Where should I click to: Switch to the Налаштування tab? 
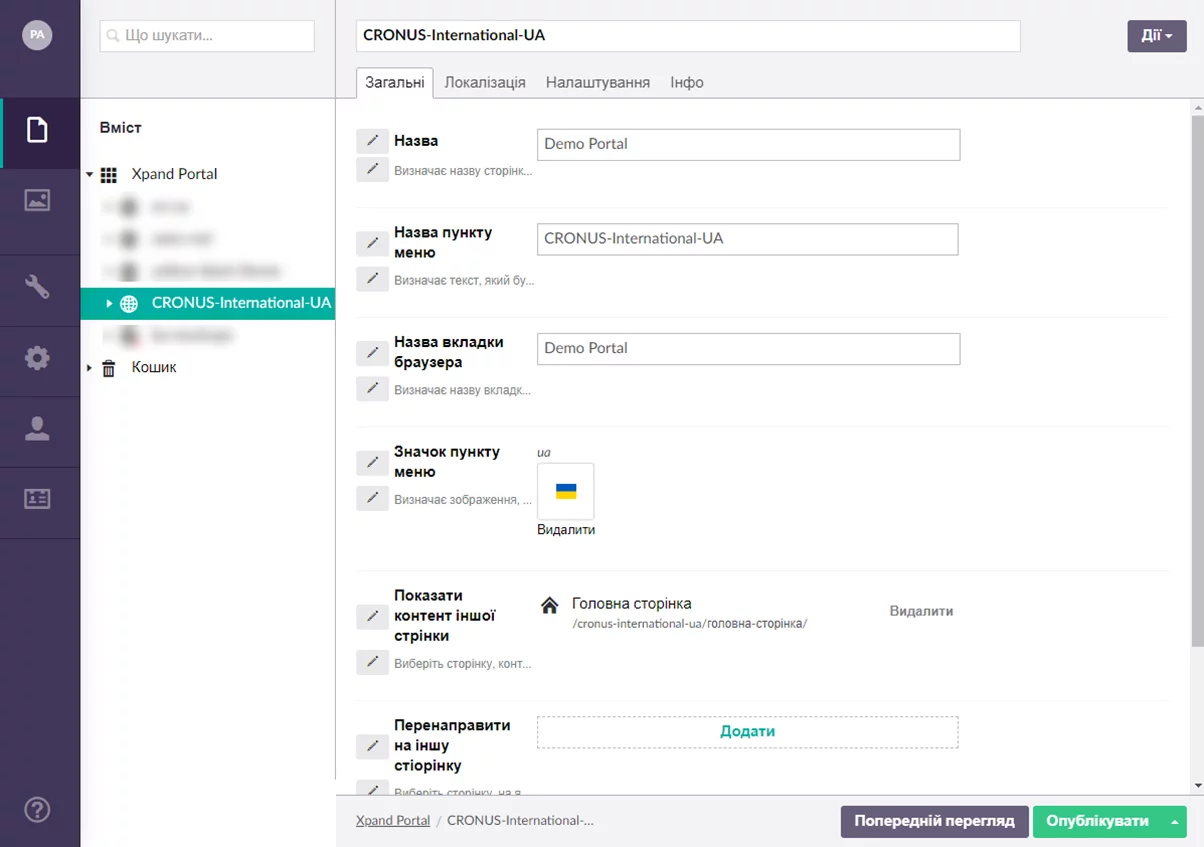(x=597, y=83)
